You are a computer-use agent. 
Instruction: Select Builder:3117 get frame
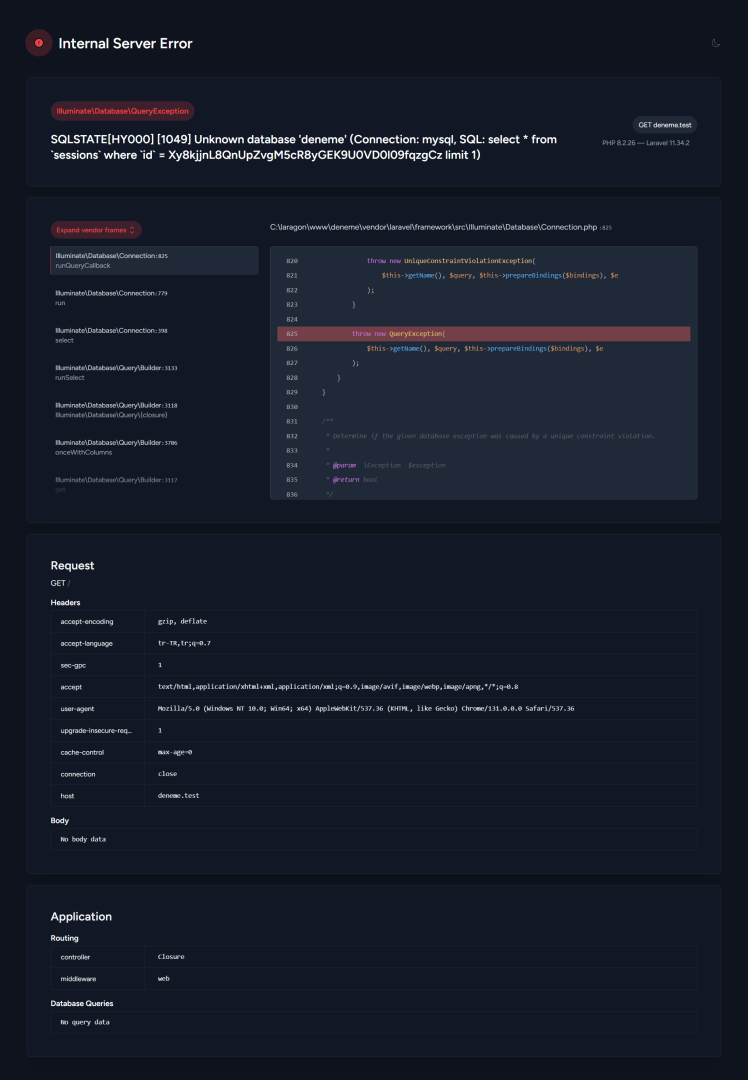pyautogui.click(x=154, y=484)
